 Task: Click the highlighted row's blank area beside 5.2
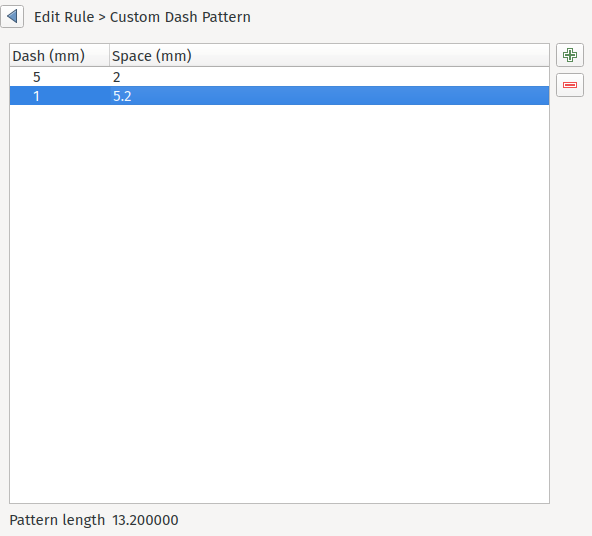[340, 96]
